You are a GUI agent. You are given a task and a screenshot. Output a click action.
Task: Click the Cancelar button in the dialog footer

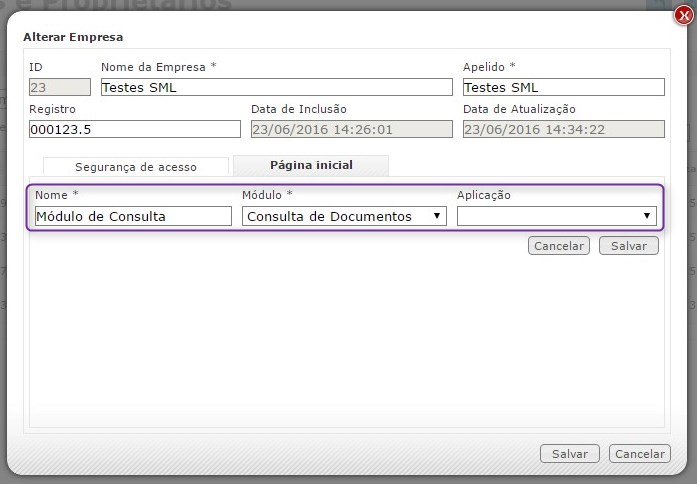pyautogui.click(x=639, y=454)
